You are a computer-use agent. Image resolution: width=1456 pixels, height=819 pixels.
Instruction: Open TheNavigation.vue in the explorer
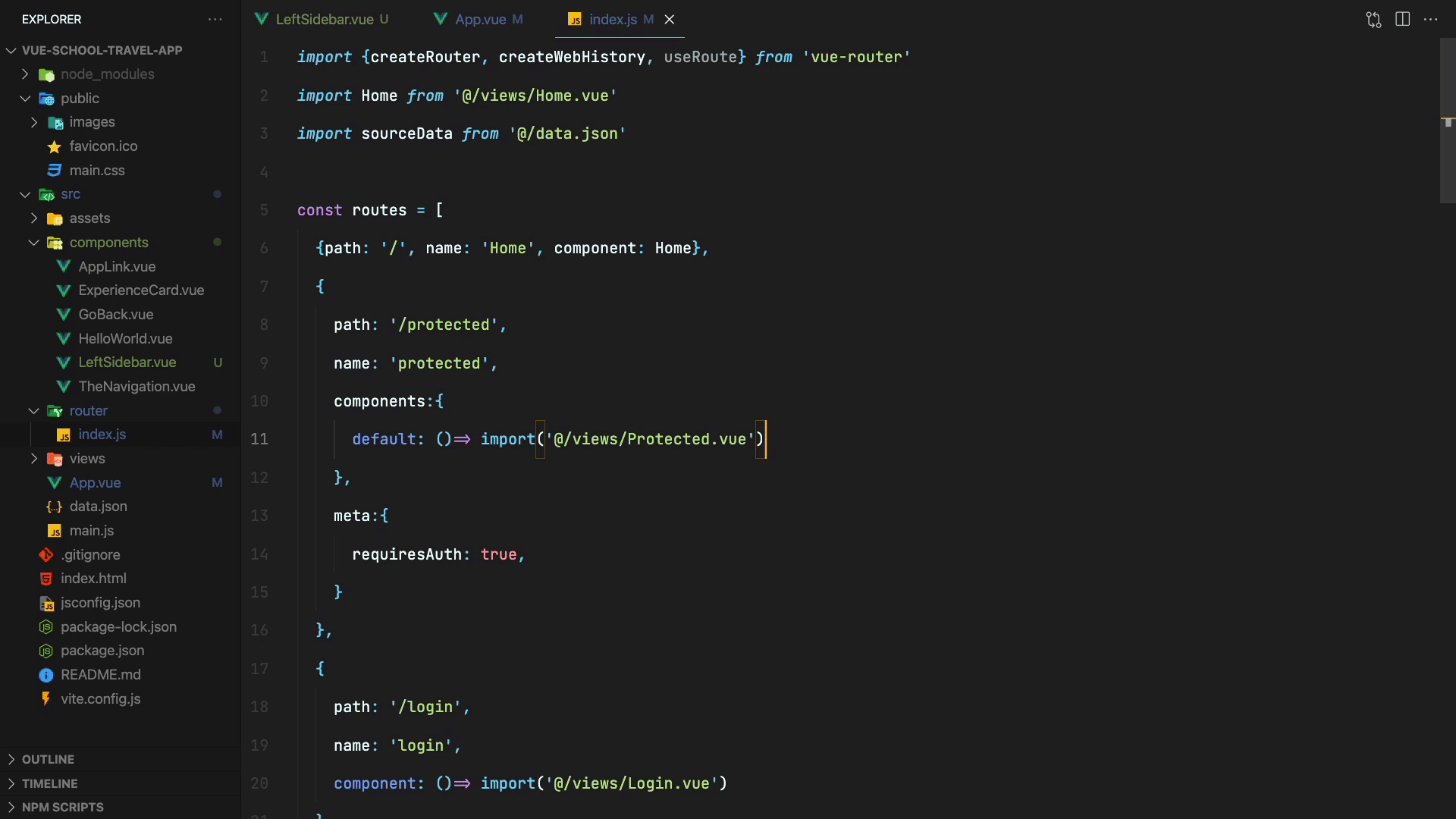click(136, 387)
